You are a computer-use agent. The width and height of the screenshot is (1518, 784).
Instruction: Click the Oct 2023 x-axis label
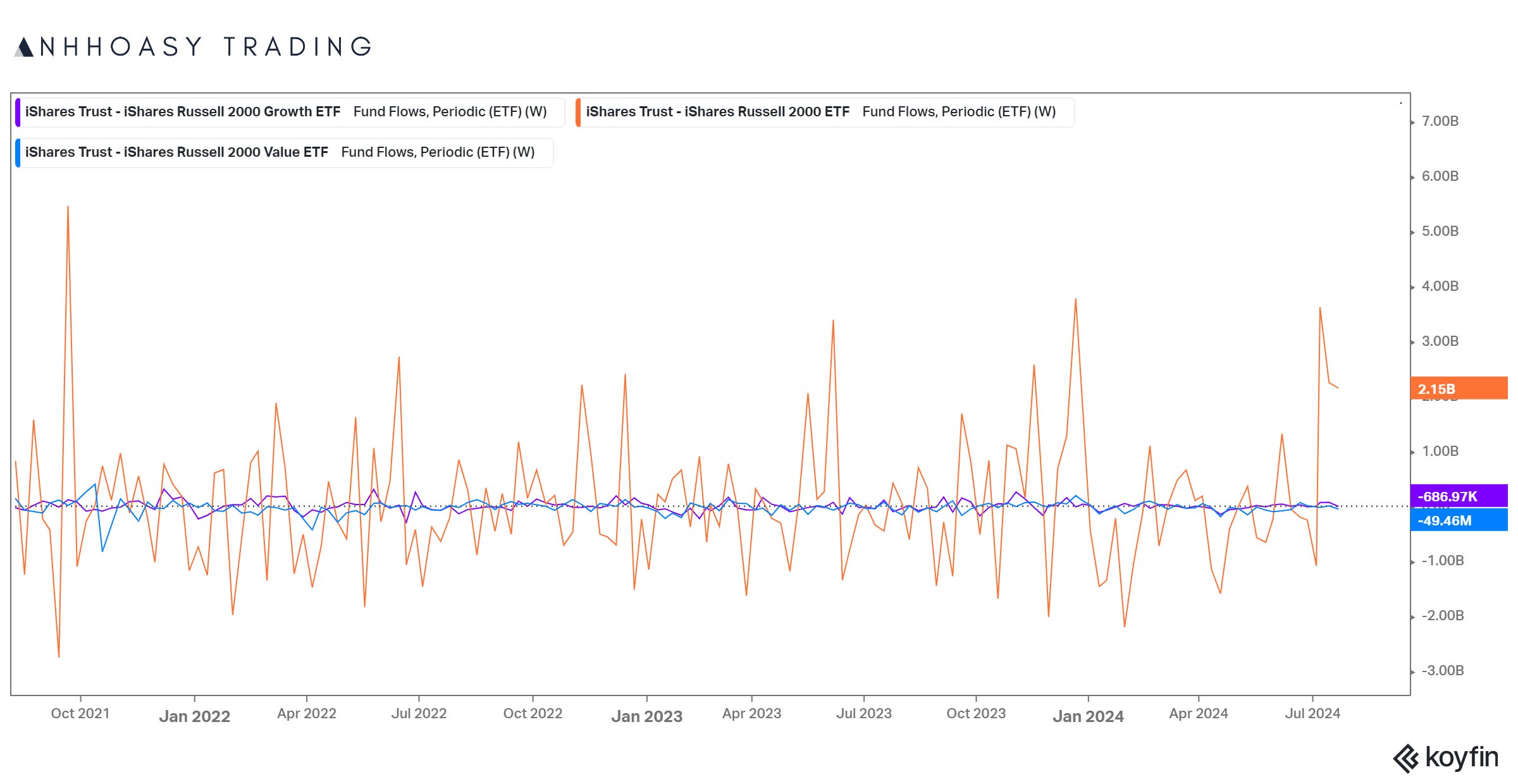pos(975,714)
